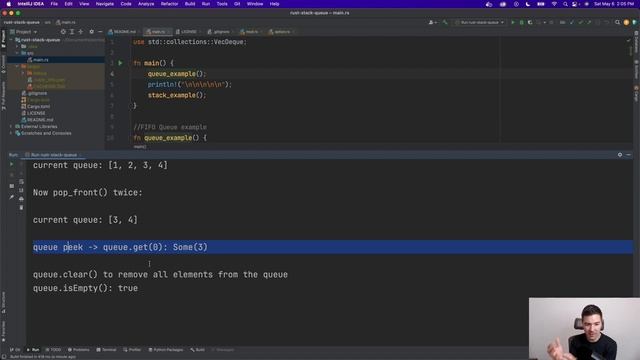Toggle soft-wrap in the Run console
640x360 pixels.
click(21, 182)
